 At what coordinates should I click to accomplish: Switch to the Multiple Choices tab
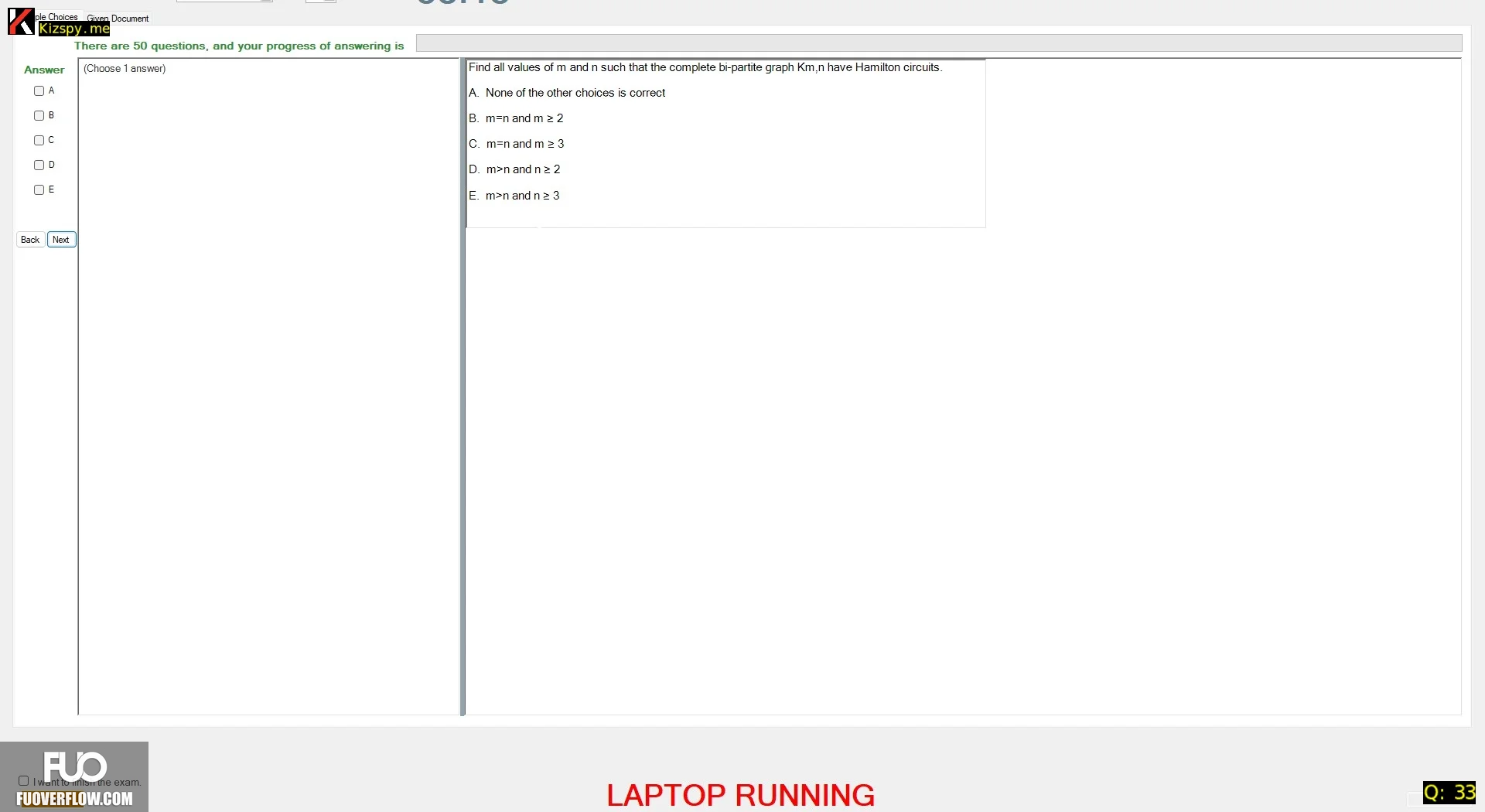point(57,17)
